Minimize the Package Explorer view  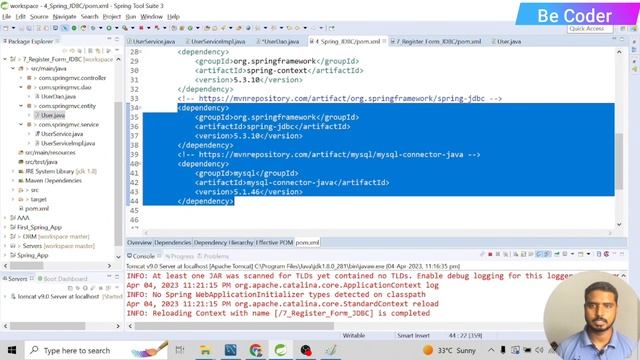click(x=109, y=39)
